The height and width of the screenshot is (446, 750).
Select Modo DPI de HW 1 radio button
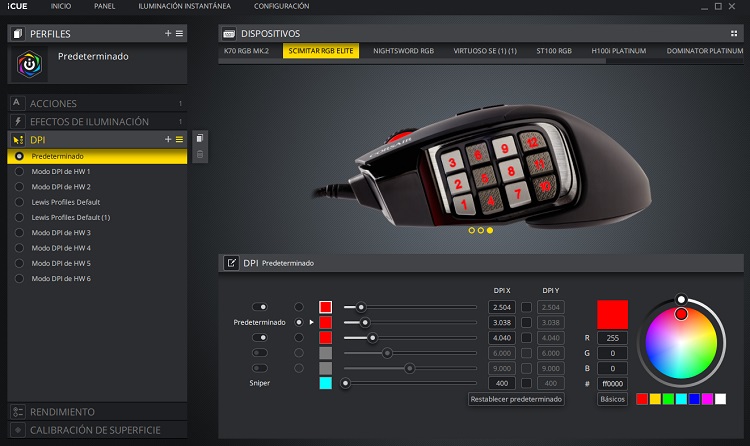click(x=20, y=172)
